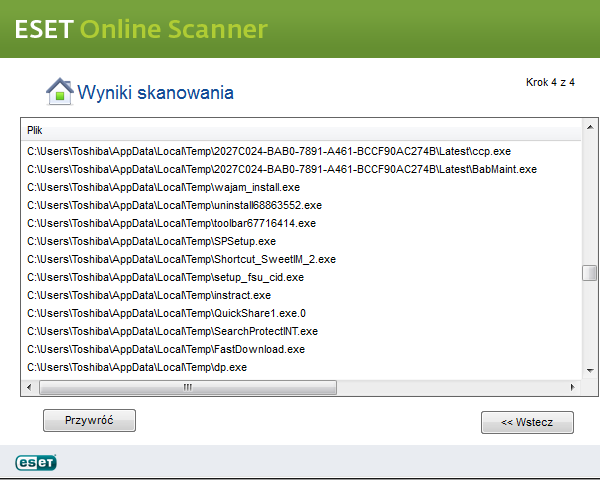Select the row ending in Latest\ccp.exe
The height and width of the screenshot is (480, 600).
click(x=302, y=151)
